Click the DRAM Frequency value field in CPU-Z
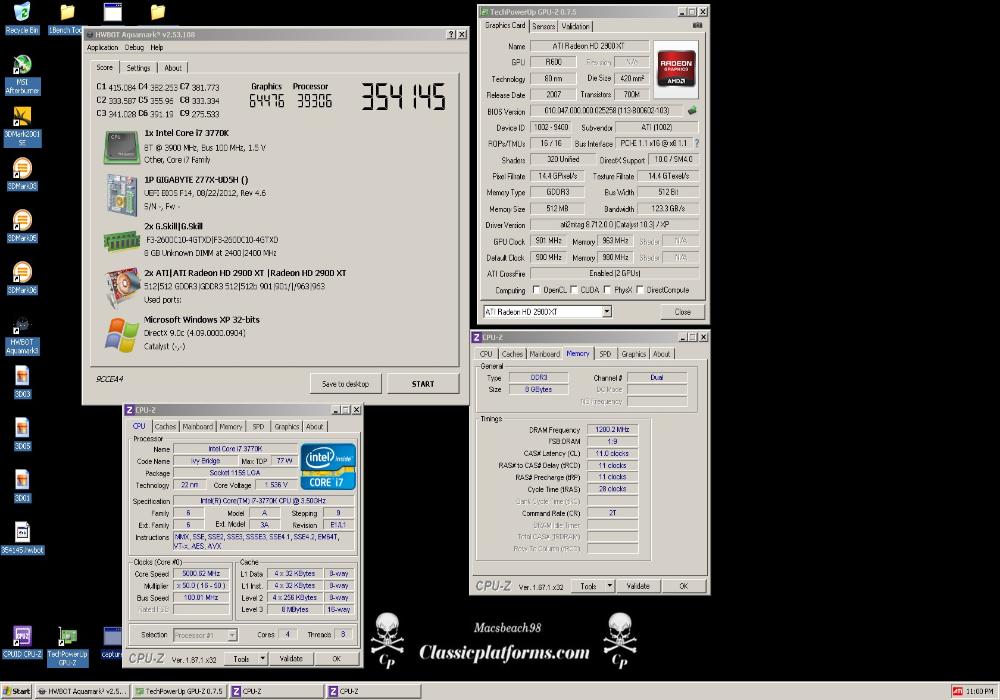The height and width of the screenshot is (700, 1000). 612,430
